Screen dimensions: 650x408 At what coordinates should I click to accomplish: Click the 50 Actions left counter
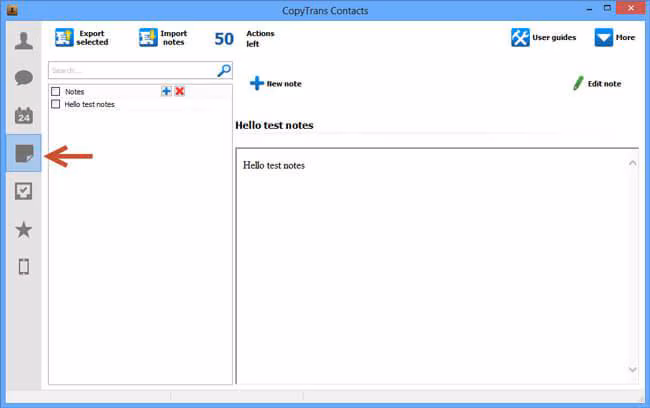tap(245, 39)
